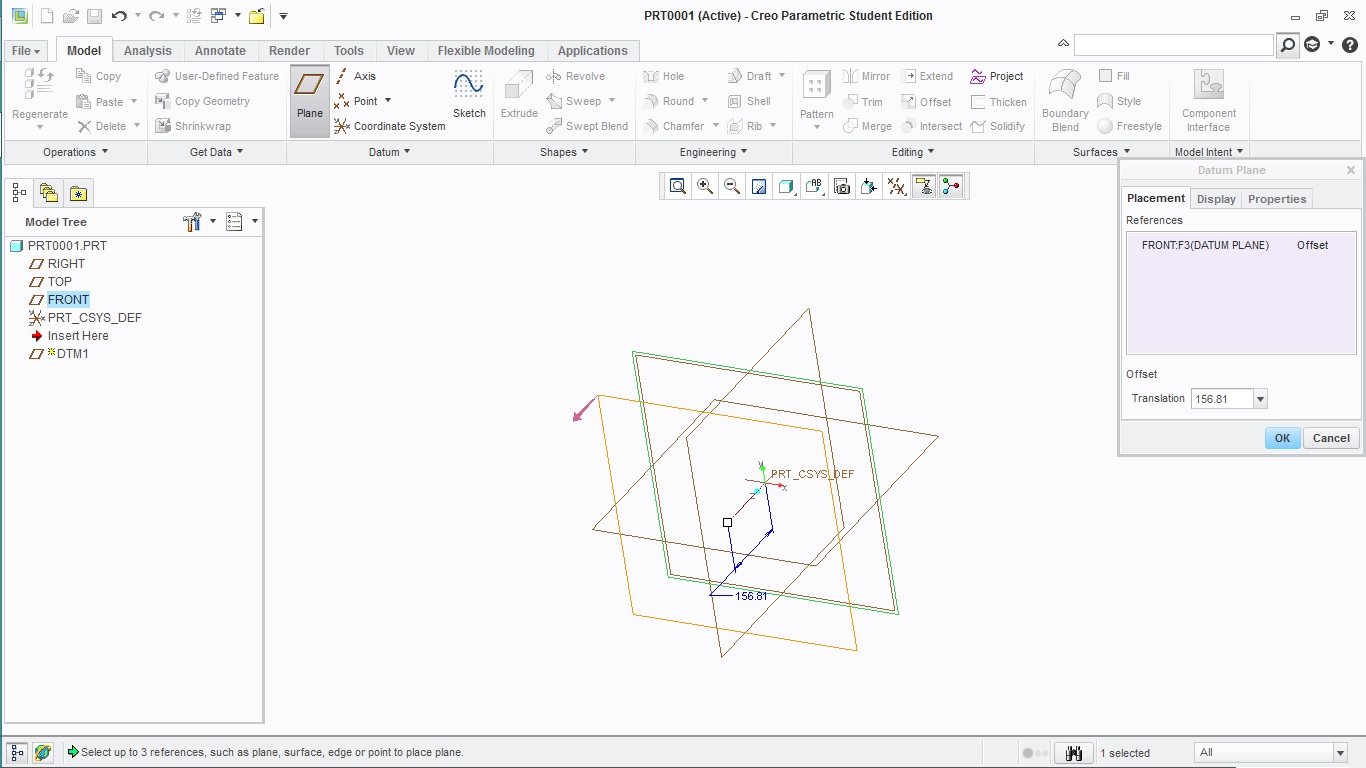The image size is (1366, 768).
Task: Click the Save disk icon
Action: [x=94, y=16]
